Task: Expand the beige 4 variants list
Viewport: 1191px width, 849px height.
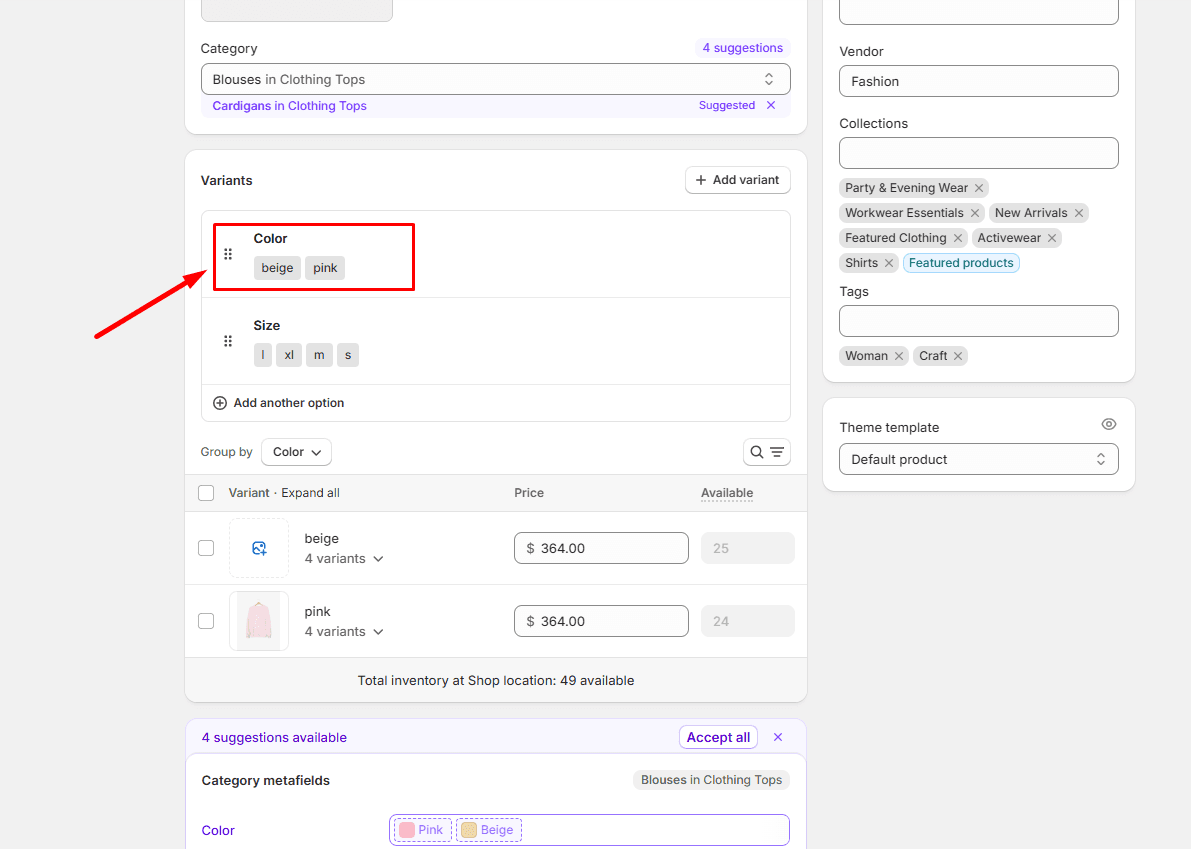Action: pyautogui.click(x=344, y=559)
